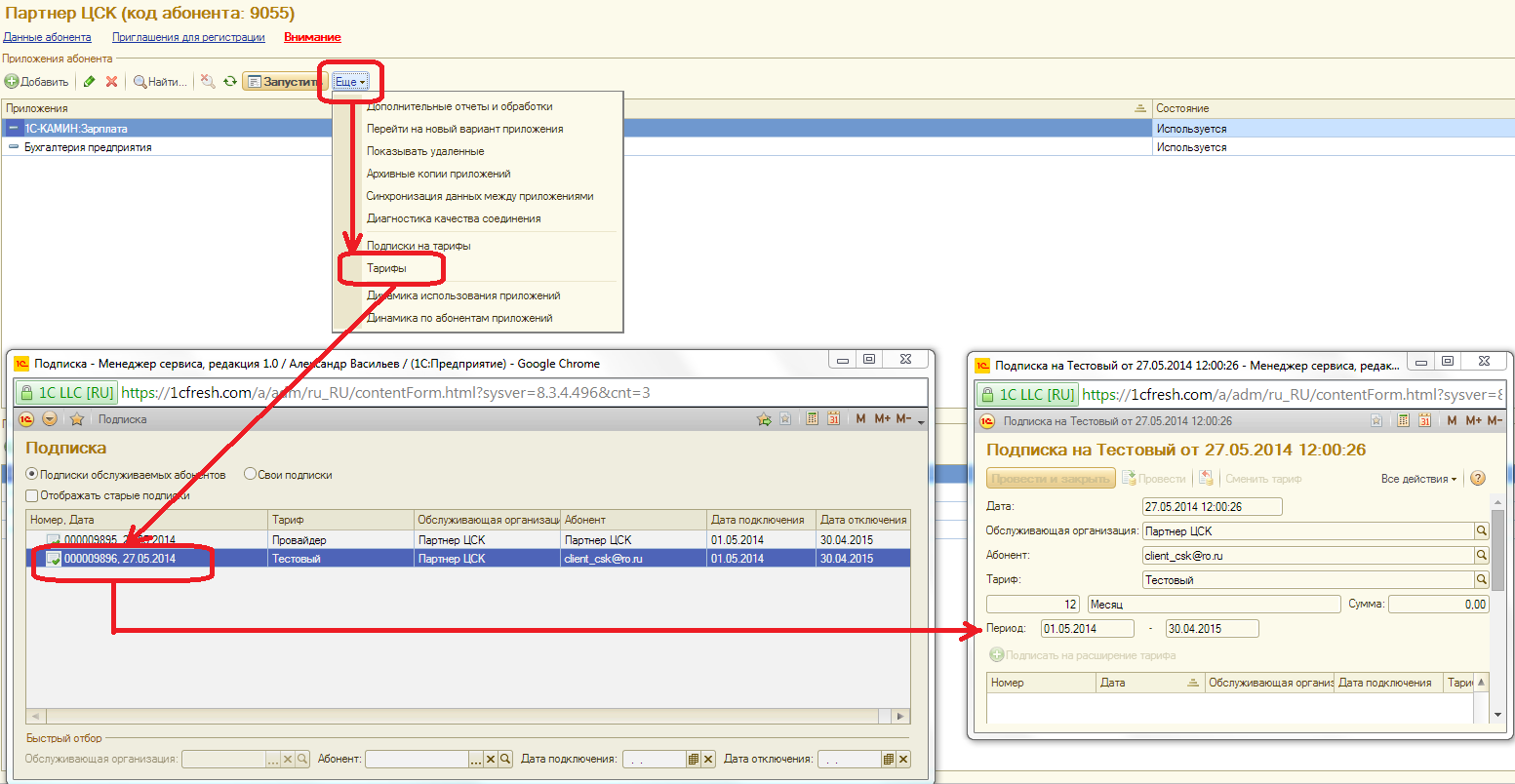Click the M memory button in the Подписка window
Image resolution: width=1515 pixels, height=784 pixels.
click(860, 419)
